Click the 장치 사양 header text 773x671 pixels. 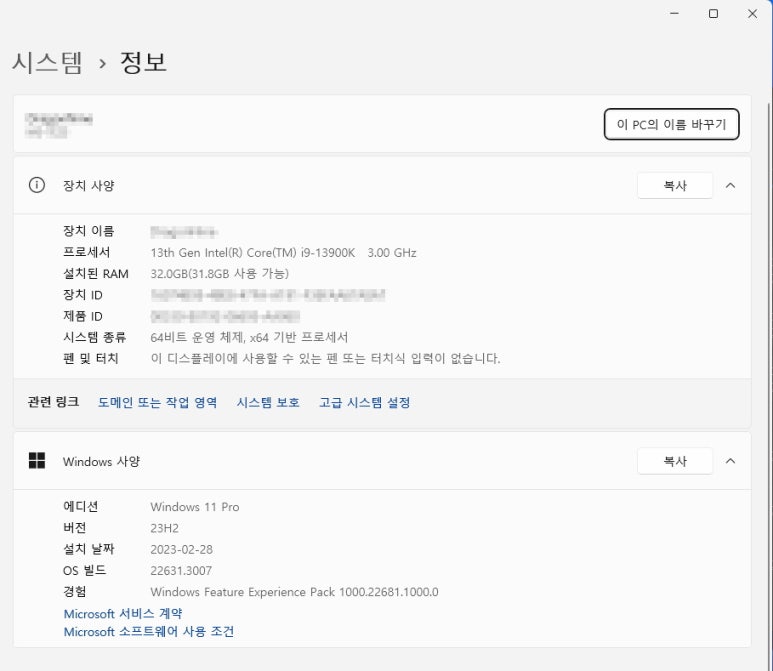point(89,185)
